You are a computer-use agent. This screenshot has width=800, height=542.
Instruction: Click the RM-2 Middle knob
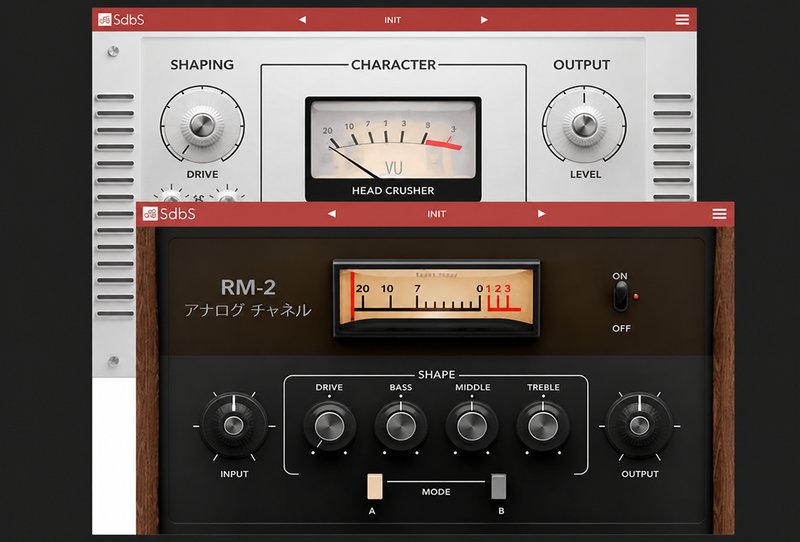pyautogui.click(x=472, y=426)
